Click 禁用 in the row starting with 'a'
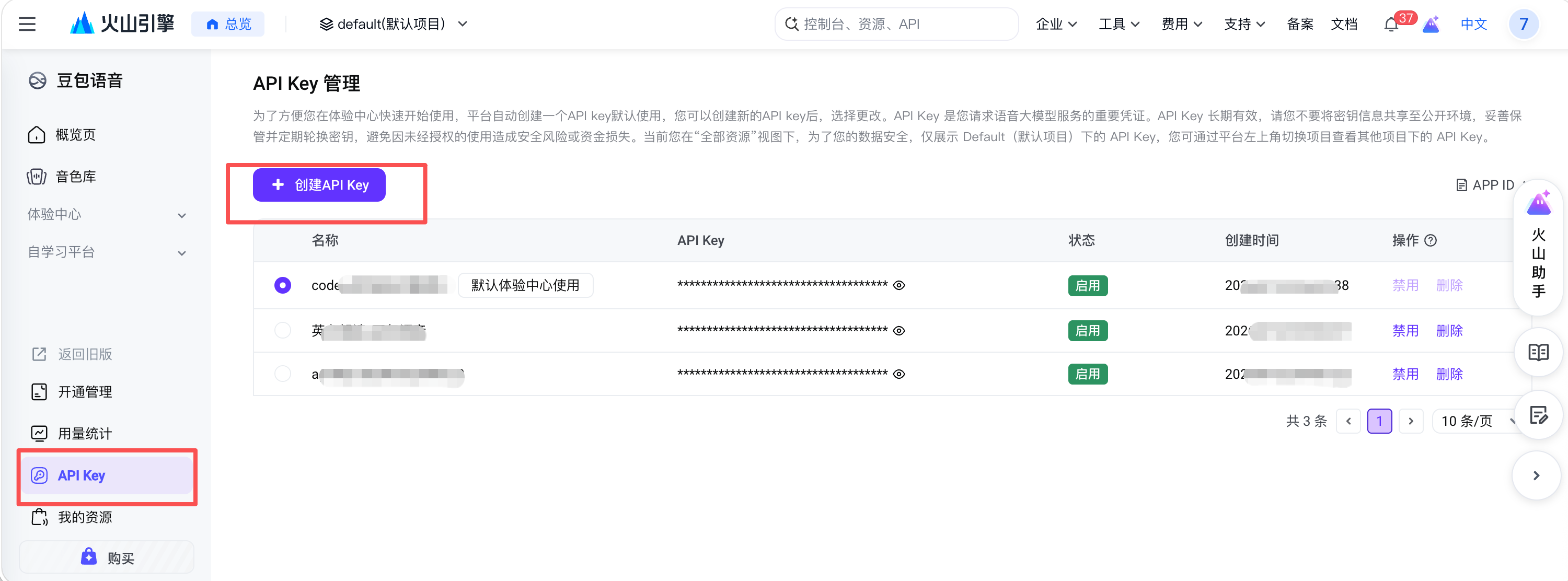 coord(1405,374)
